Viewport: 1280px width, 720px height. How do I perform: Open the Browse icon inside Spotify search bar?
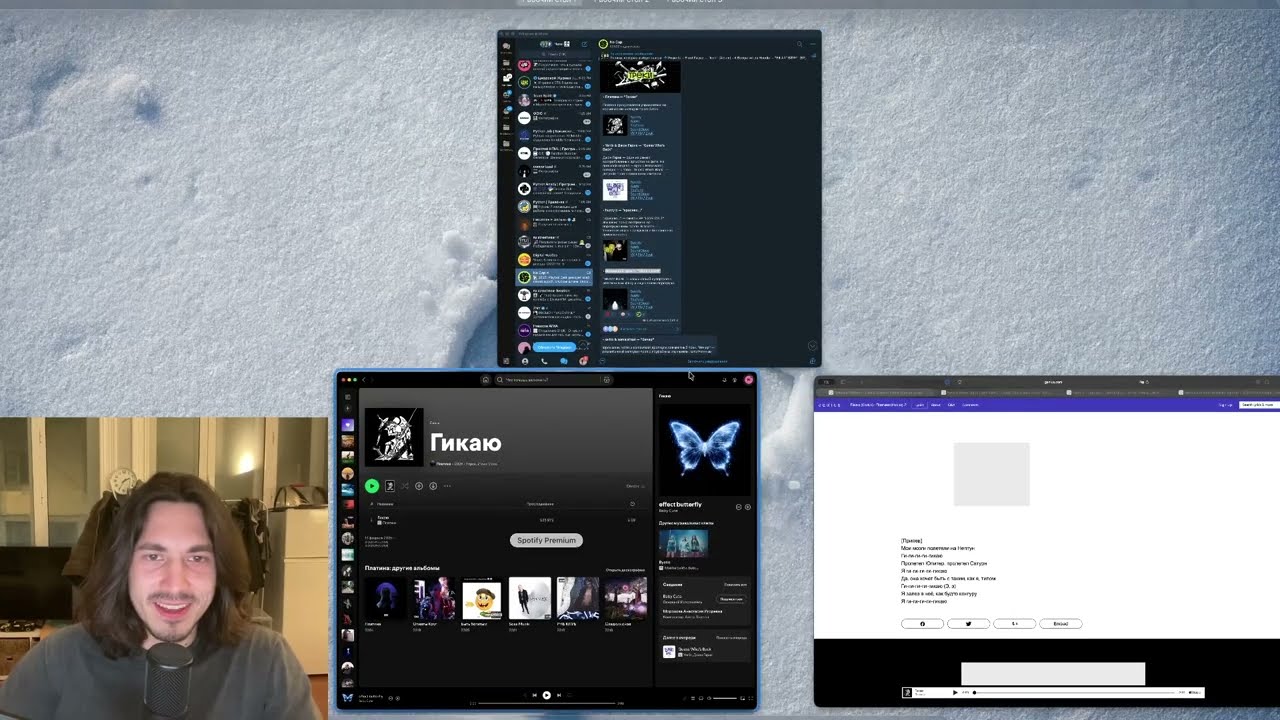coord(606,379)
